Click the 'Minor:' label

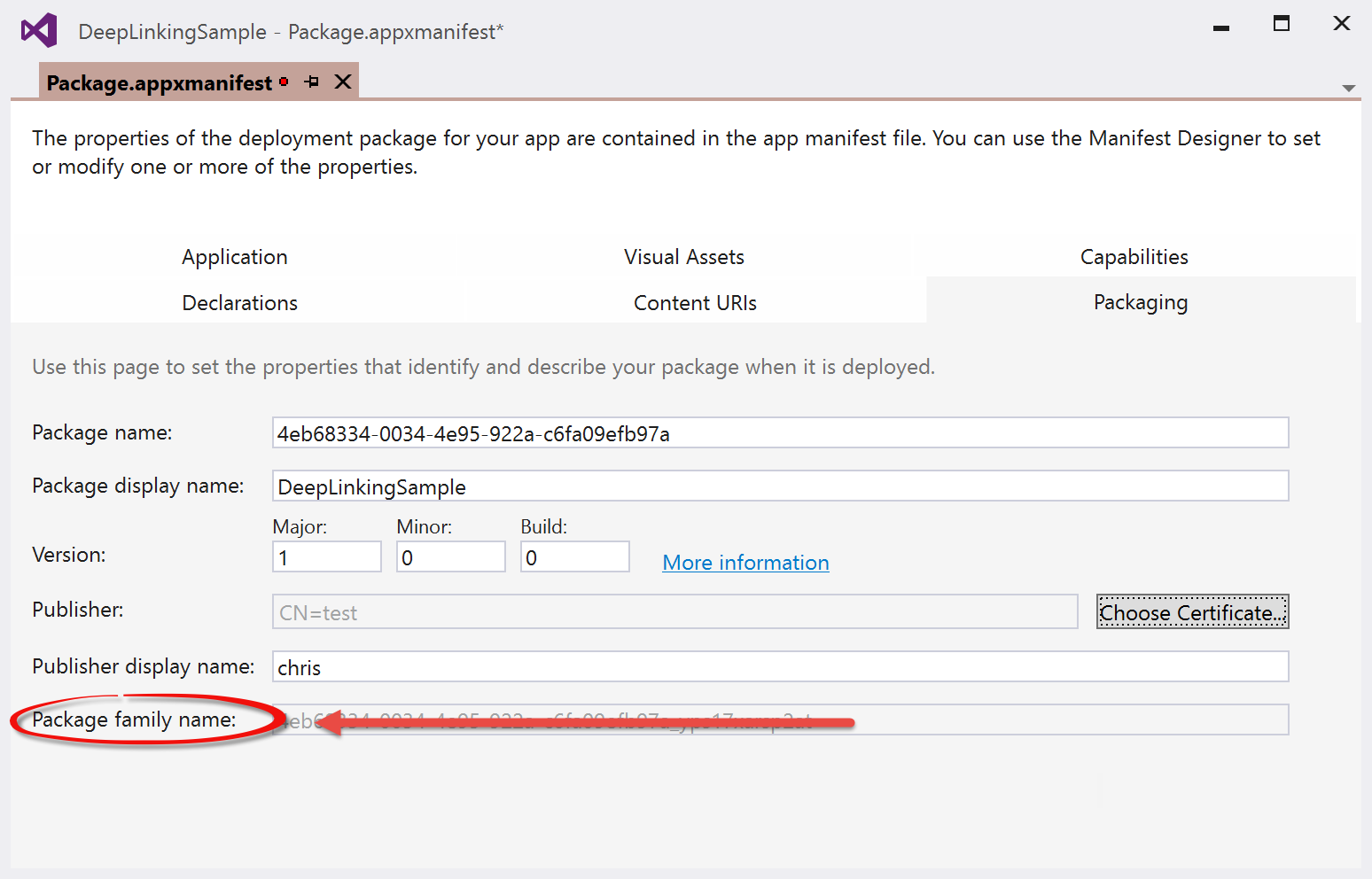425,526
